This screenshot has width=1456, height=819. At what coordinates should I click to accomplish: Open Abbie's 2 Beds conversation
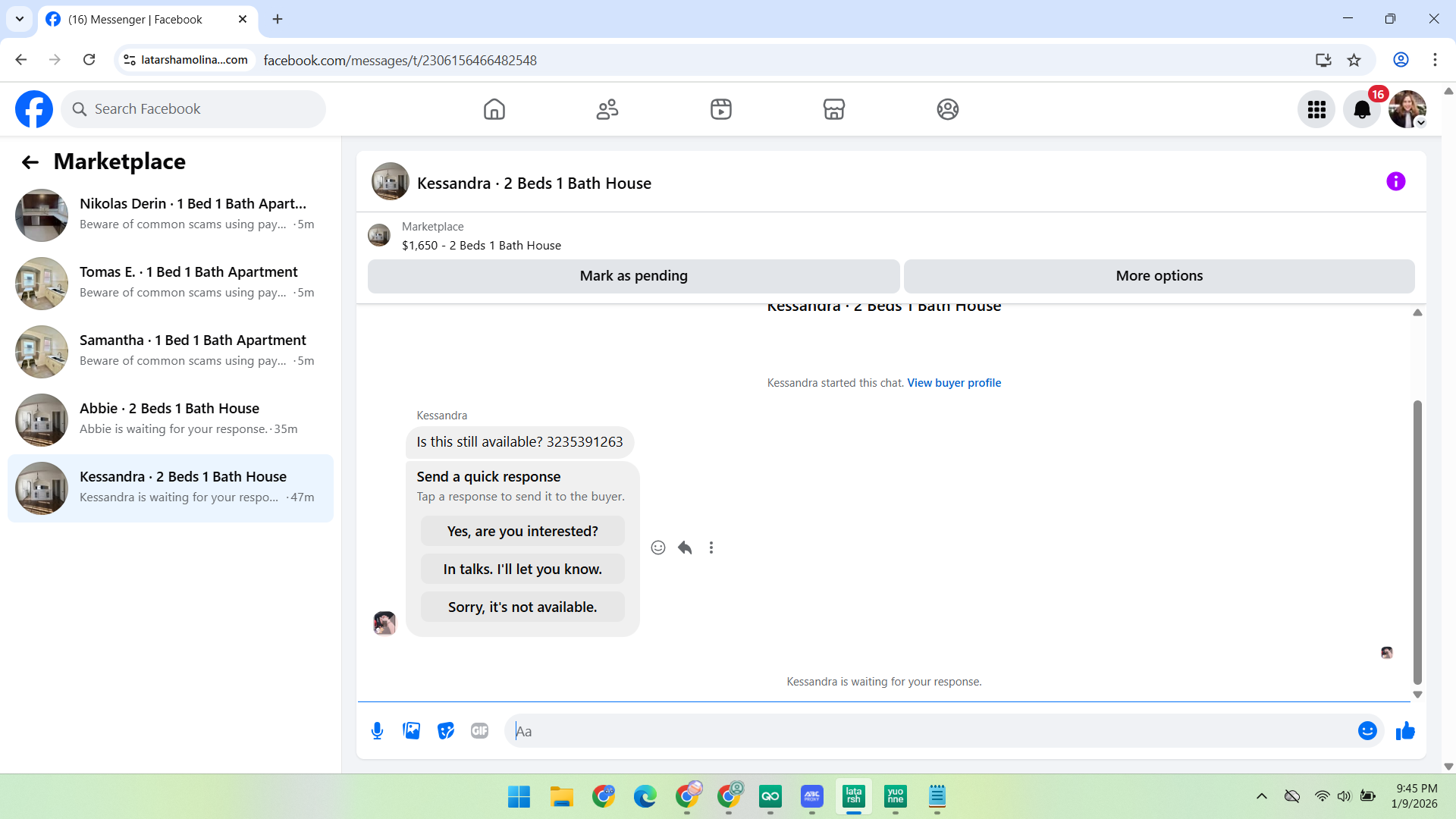coord(171,419)
